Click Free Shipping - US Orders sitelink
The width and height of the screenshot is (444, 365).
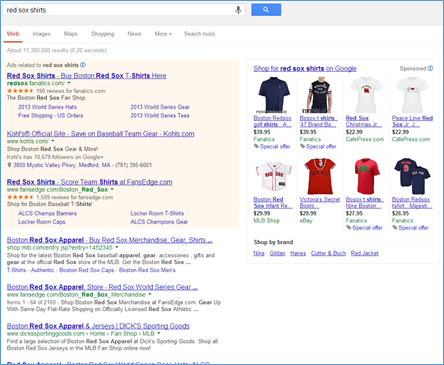[51, 115]
